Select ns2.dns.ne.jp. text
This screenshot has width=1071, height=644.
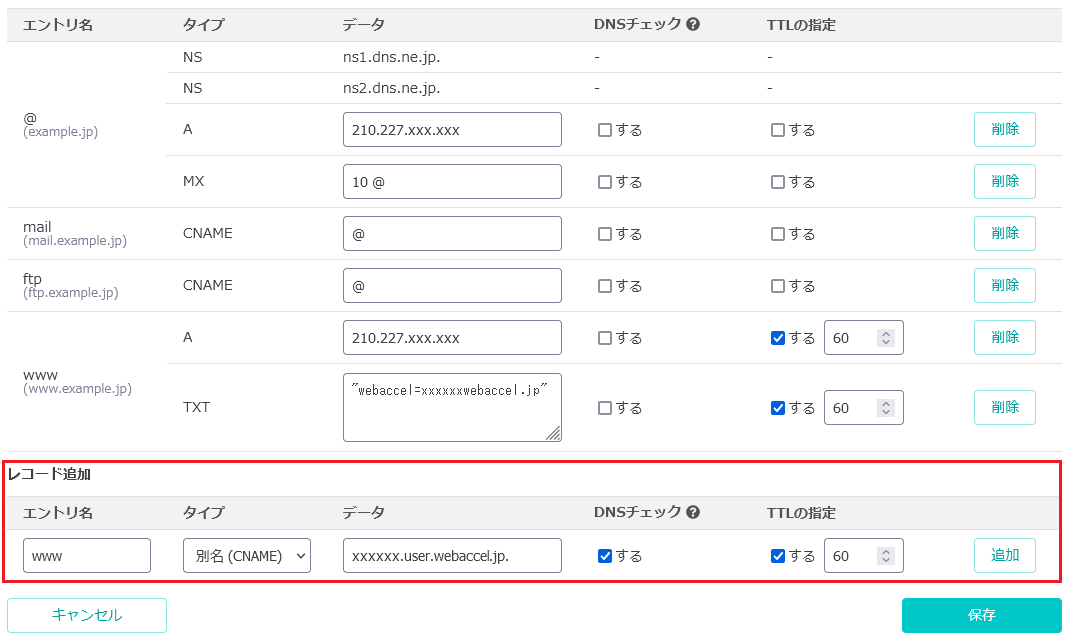(391, 88)
